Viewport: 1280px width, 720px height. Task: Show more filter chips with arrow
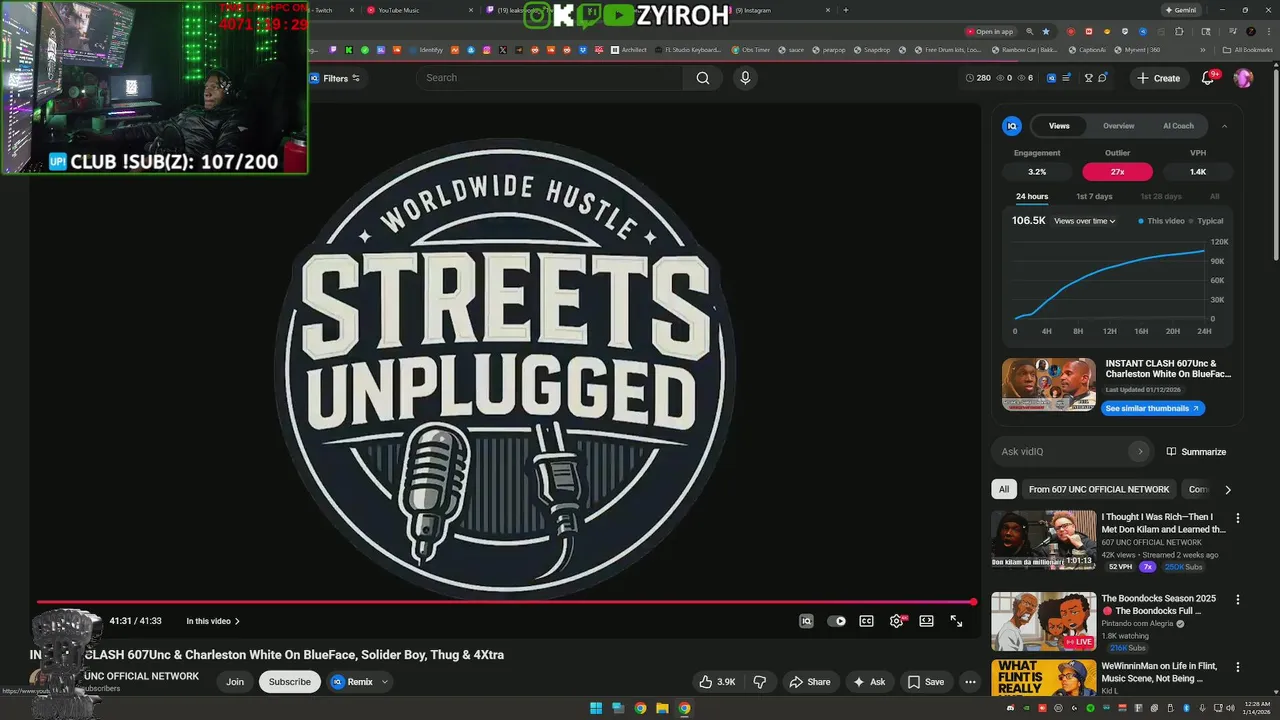click(x=1228, y=489)
